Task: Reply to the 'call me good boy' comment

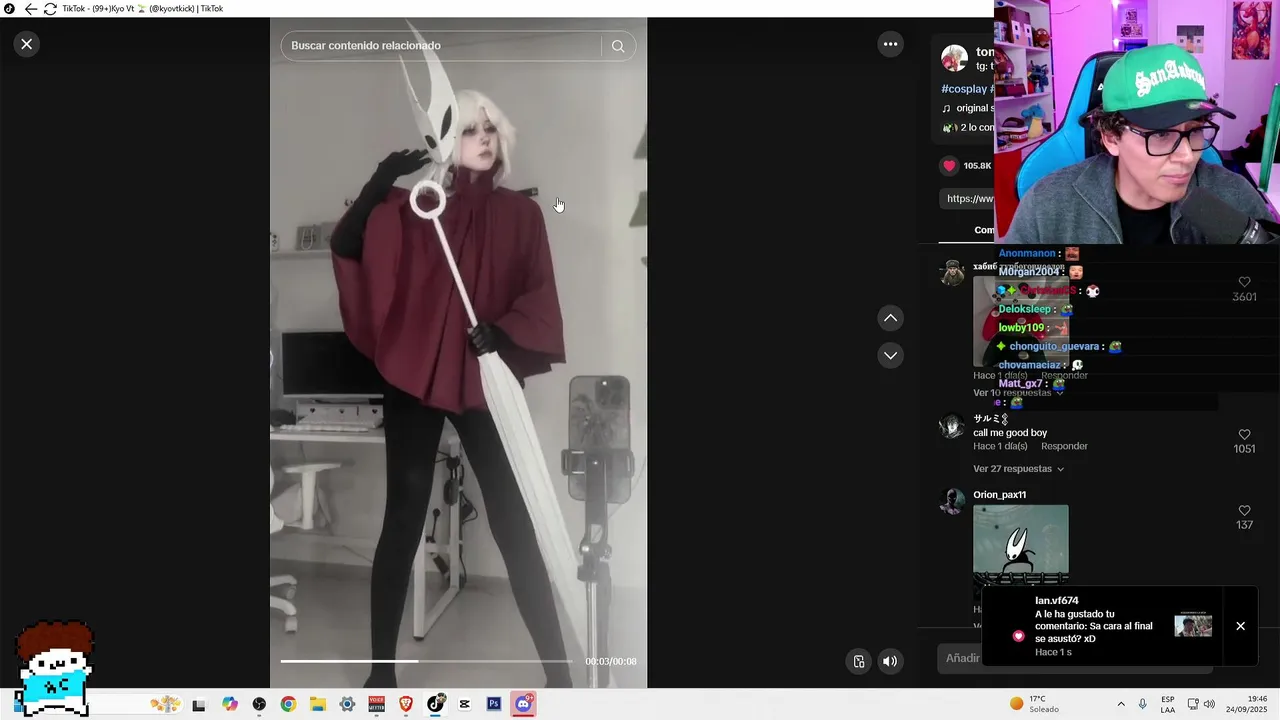Action: pyautogui.click(x=1064, y=446)
